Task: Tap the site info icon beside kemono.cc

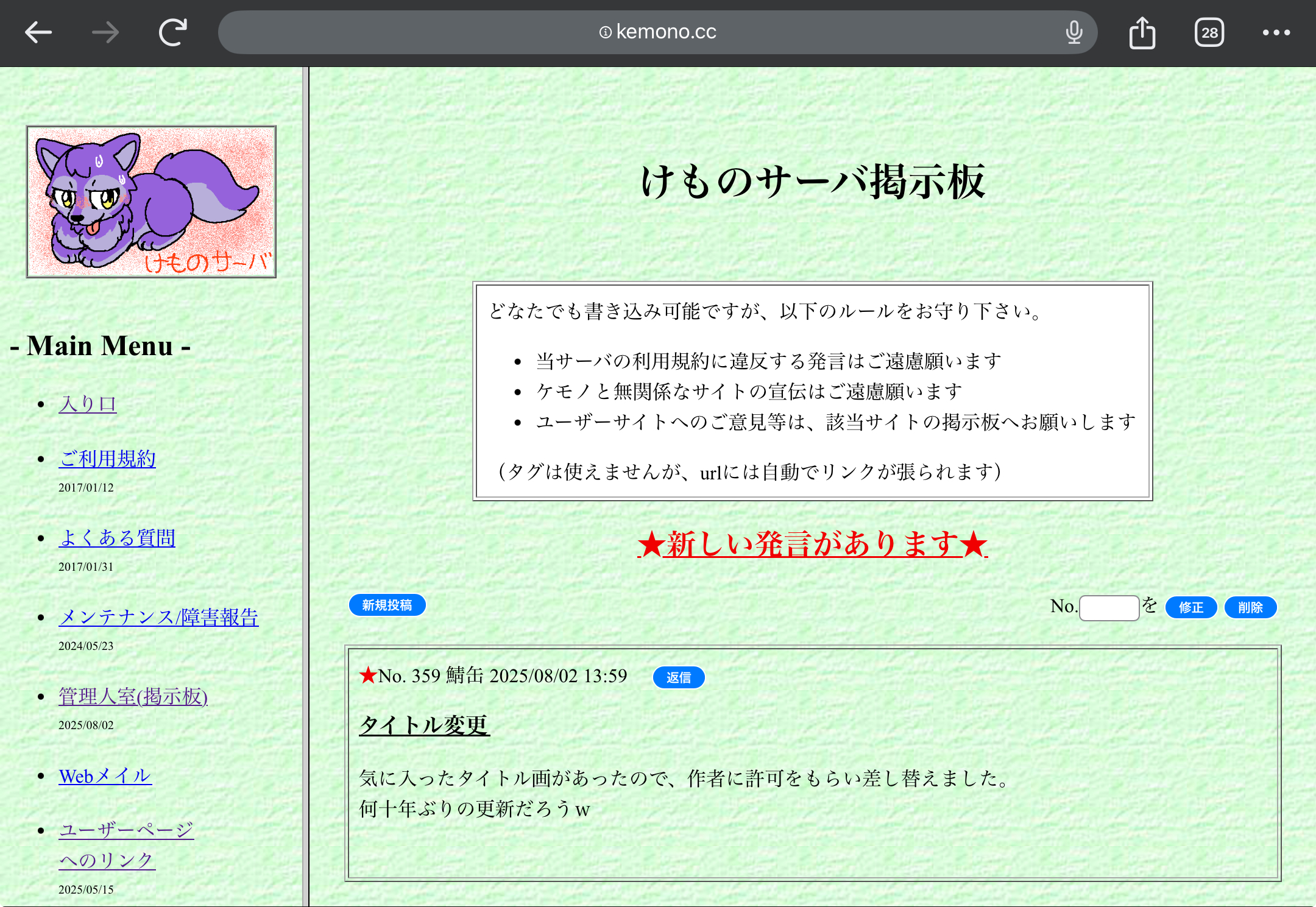Action: click(605, 32)
